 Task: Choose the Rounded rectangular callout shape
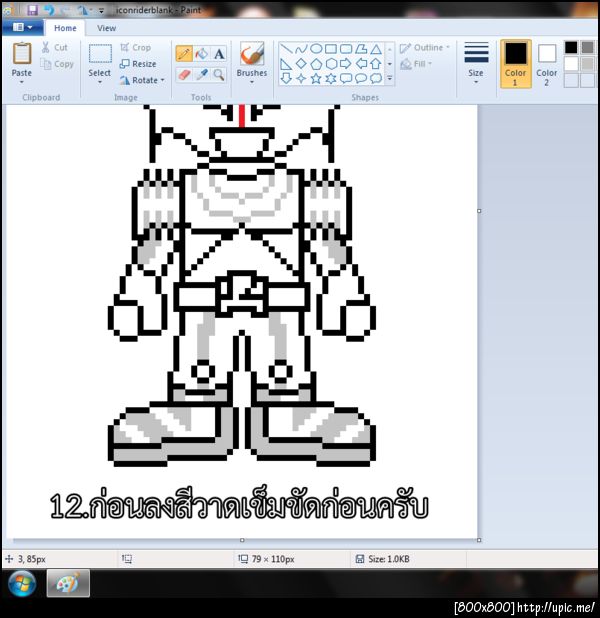(x=346, y=78)
